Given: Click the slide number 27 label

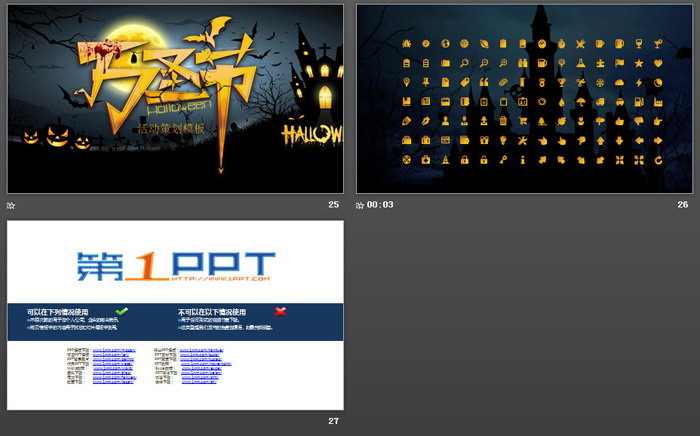Looking at the screenshot, I should (333, 421).
